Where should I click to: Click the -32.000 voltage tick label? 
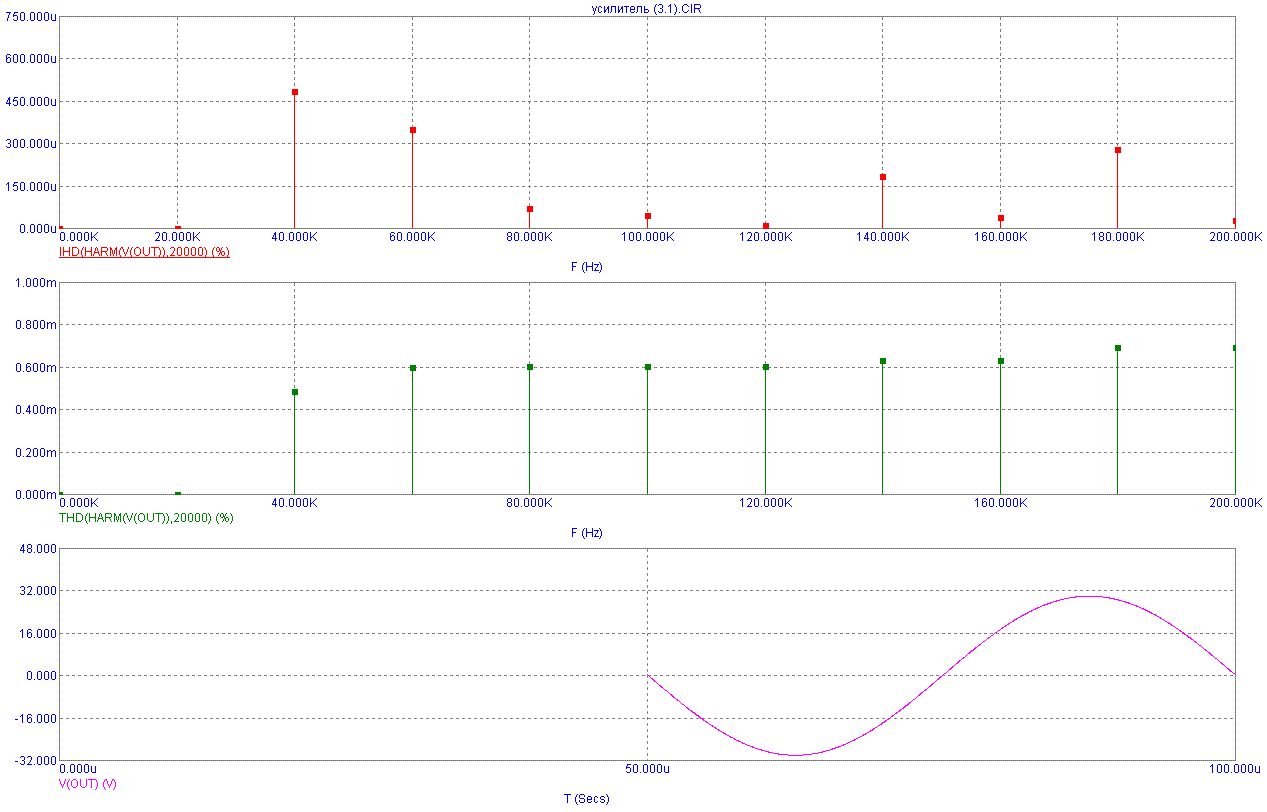point(36,761)
